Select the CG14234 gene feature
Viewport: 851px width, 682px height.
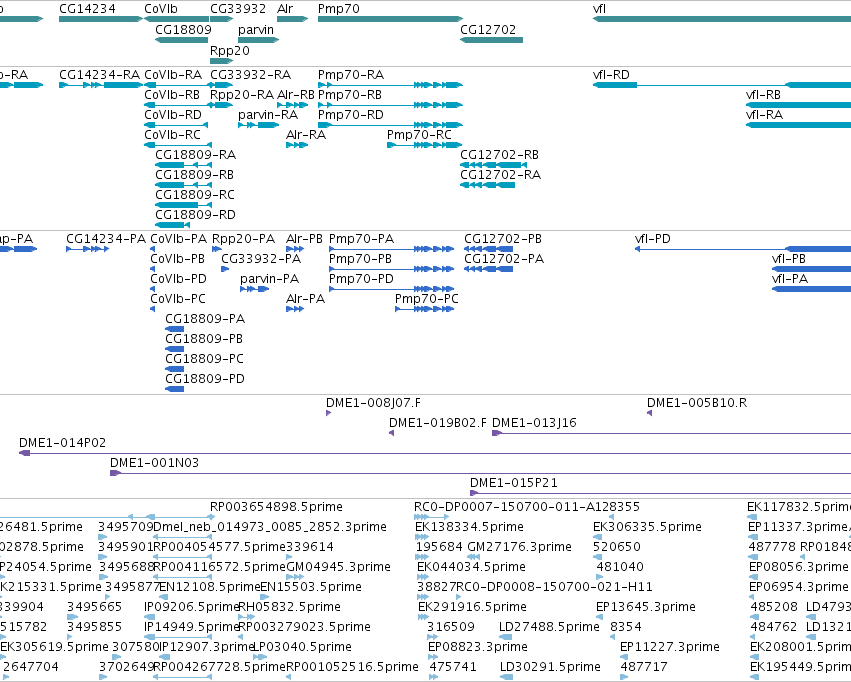click(100, 19)
